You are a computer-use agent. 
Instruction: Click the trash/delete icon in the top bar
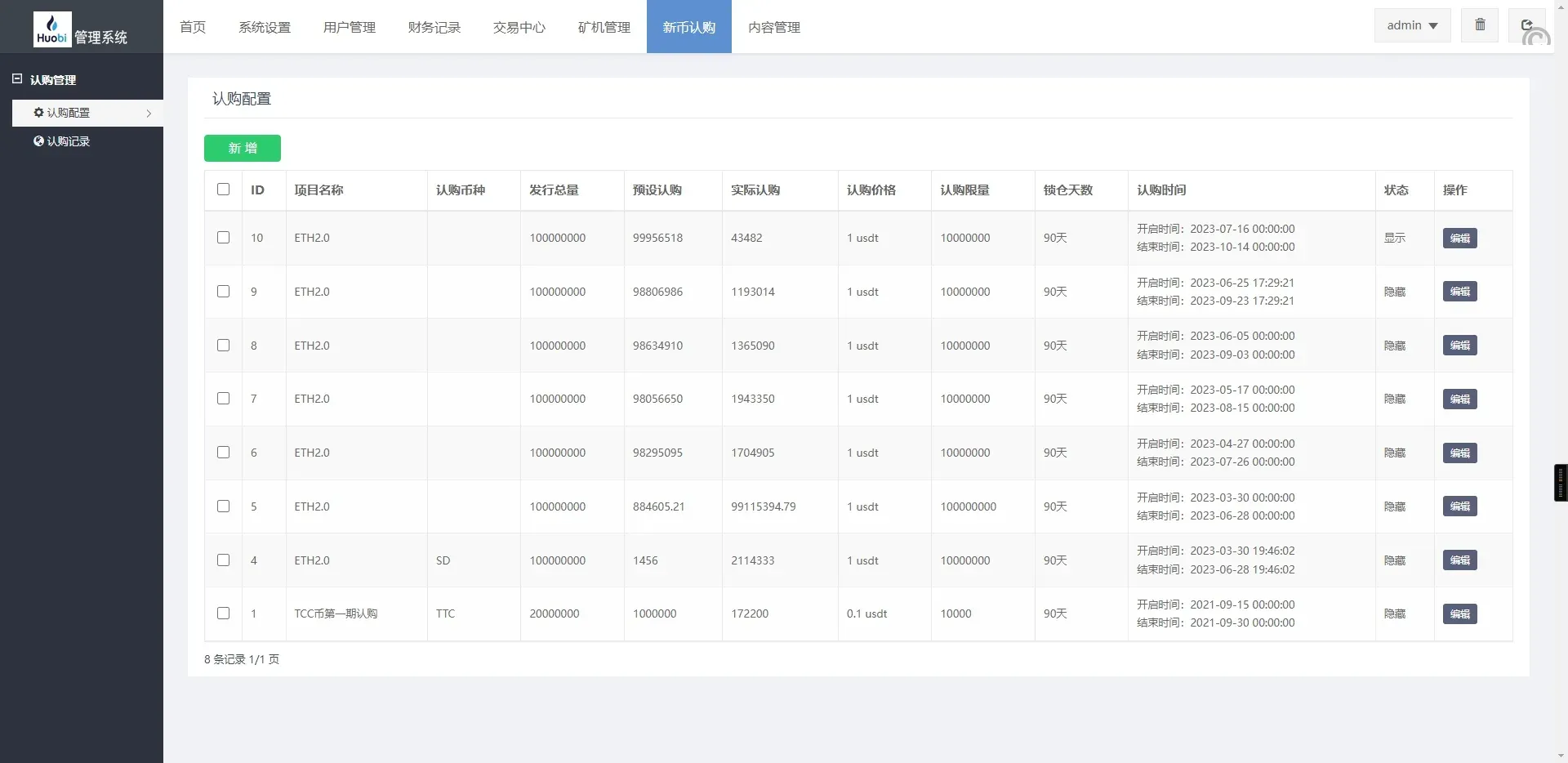point(1479,25)
